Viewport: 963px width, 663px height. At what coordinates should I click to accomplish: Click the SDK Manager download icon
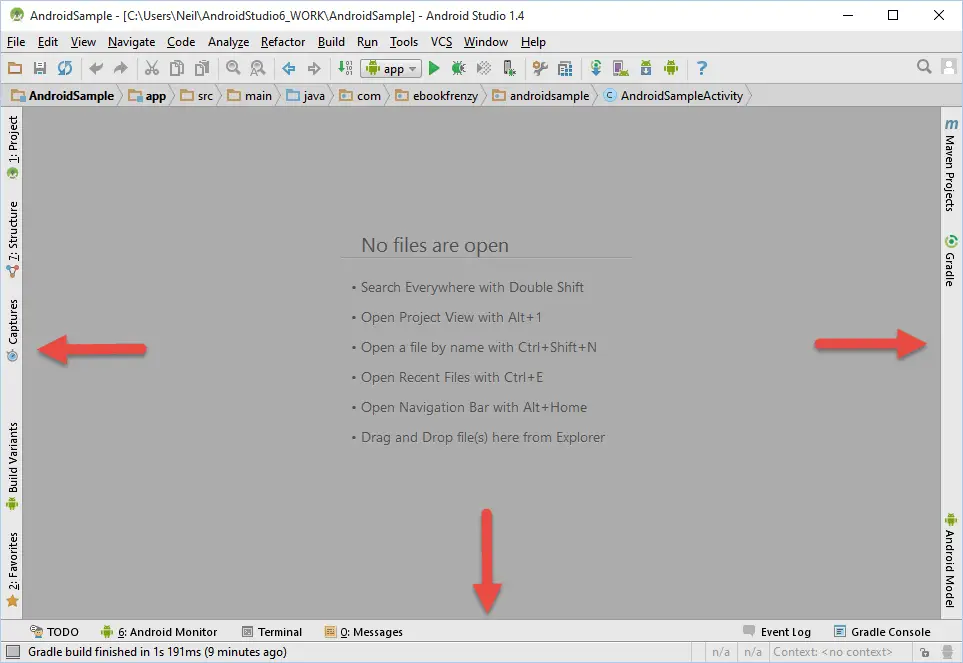pyautogui.click(x=645, y=68)
